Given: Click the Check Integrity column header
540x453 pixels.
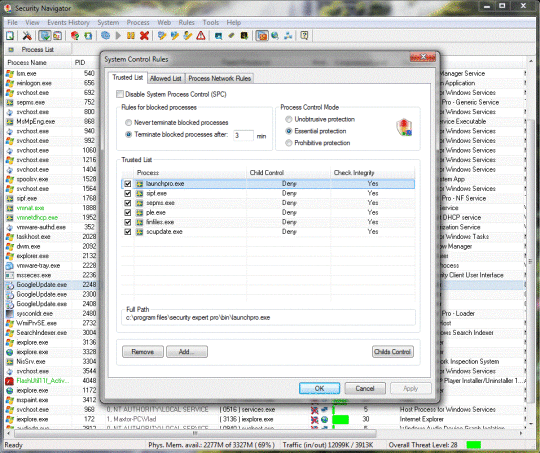Looking at the screenshot, I should point(372,173).
